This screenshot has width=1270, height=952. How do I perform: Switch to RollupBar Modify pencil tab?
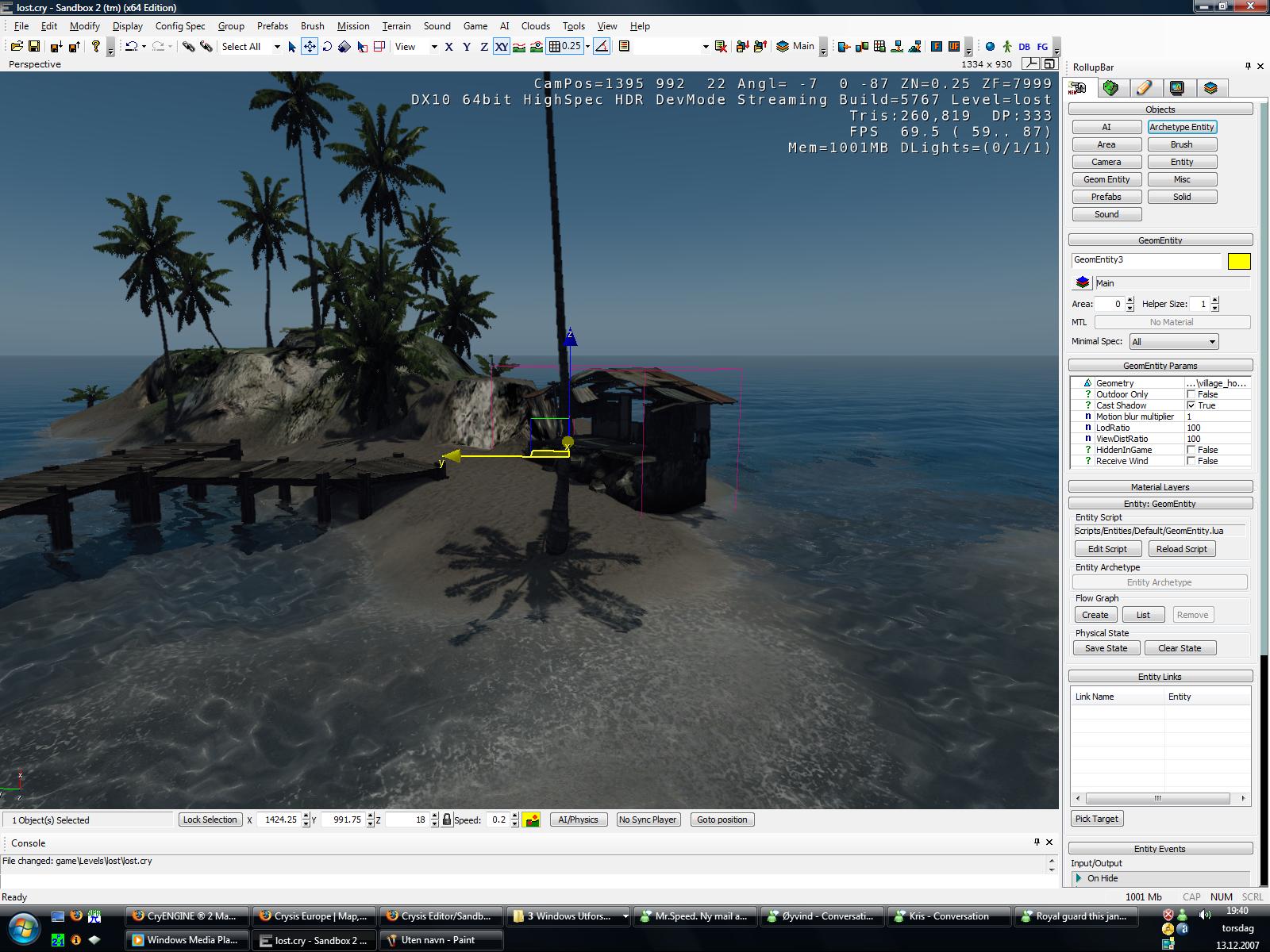coord(1144,88)
